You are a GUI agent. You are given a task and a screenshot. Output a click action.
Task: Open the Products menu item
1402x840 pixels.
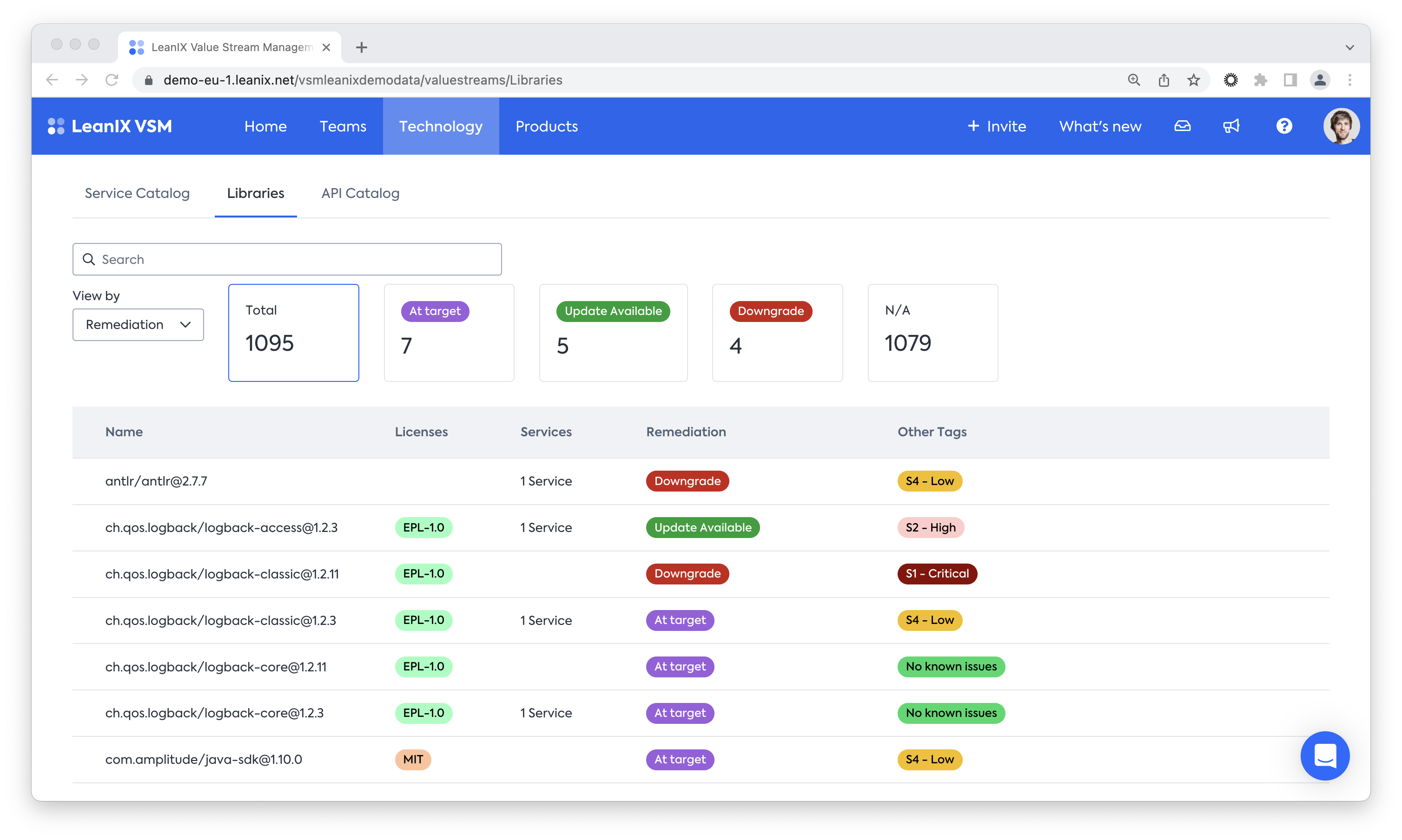546,126
